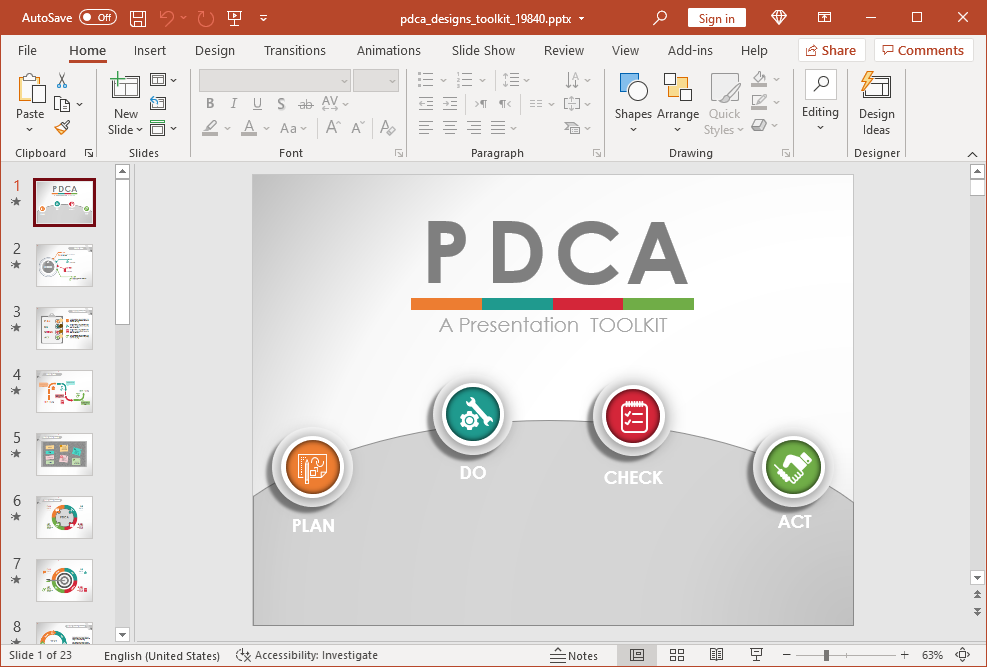Viewport: 987px width, 667px height.
Task: Open Design Ideas in the Designer group
Action: pyautogui.click(x=876, y=104)
